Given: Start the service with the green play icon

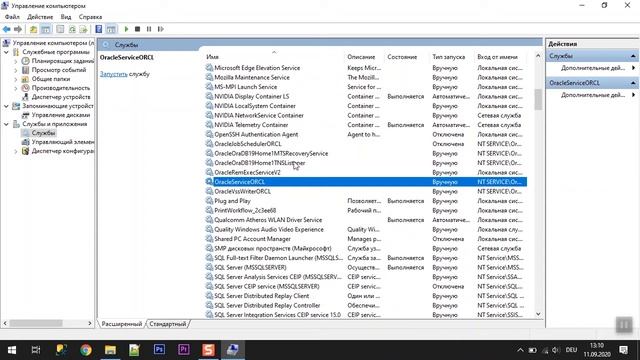Looking at the screenshot, I should tap(126, 29).
